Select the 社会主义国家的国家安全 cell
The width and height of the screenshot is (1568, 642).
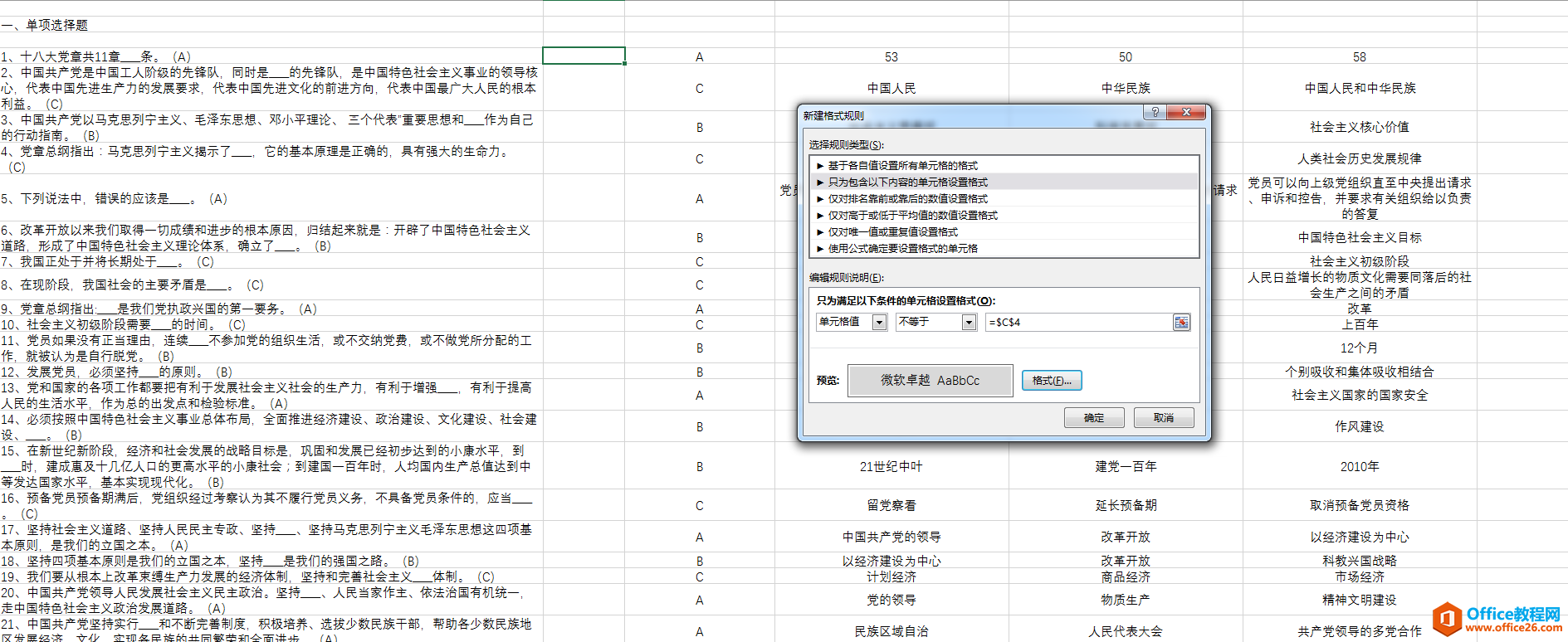[1360, 395]
